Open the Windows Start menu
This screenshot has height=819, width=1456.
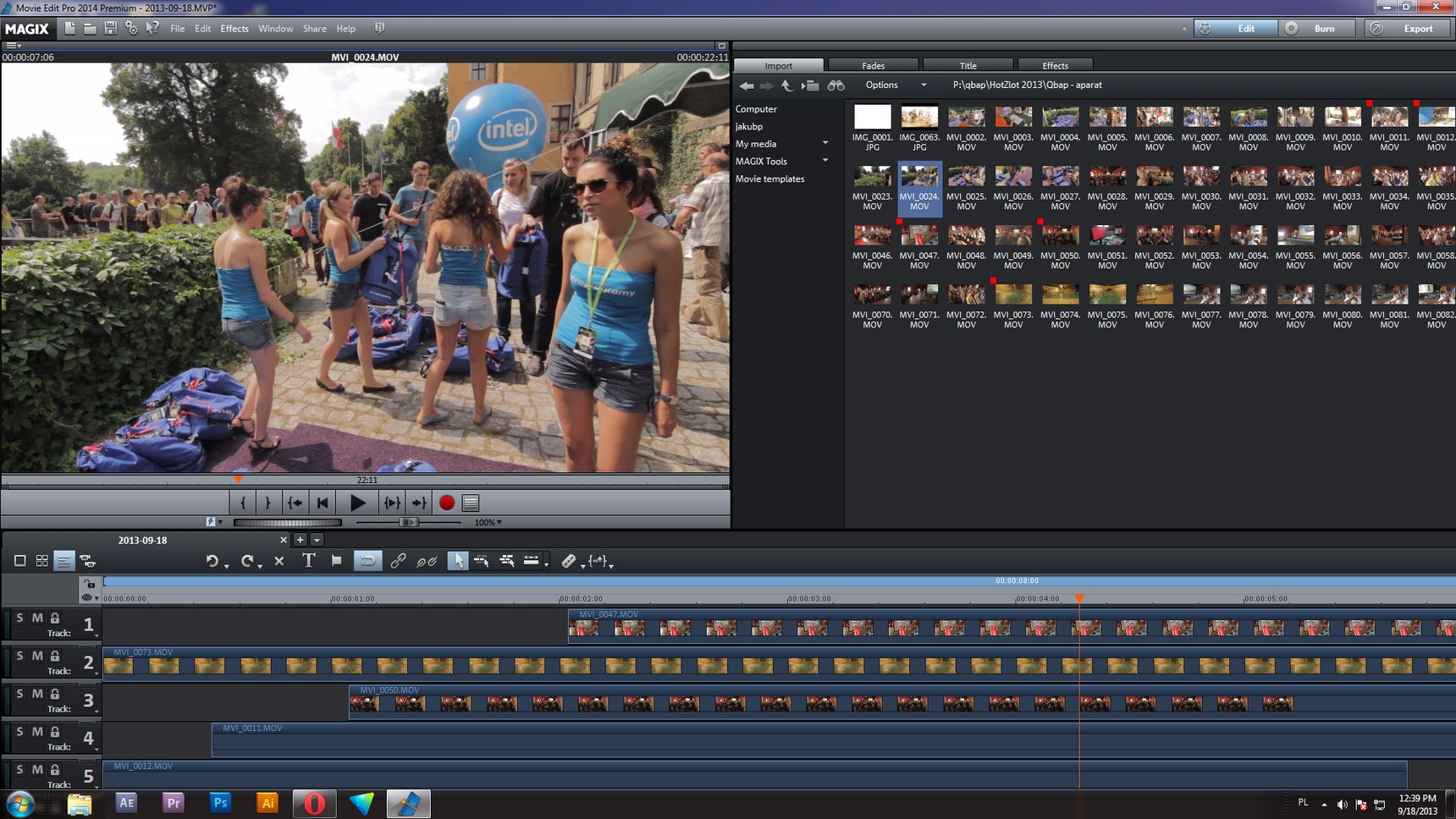tap(20, 803)
